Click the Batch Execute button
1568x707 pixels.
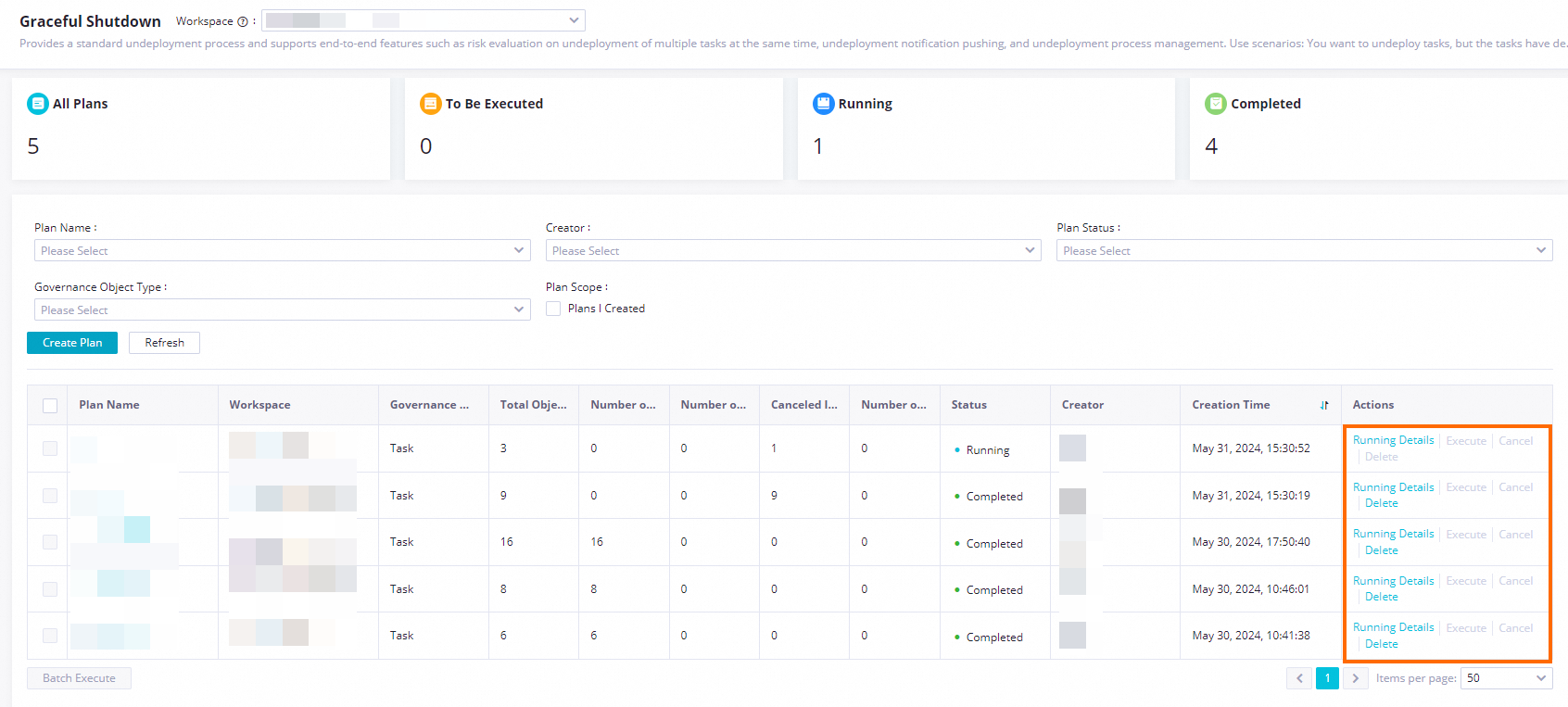click(79, 678)
